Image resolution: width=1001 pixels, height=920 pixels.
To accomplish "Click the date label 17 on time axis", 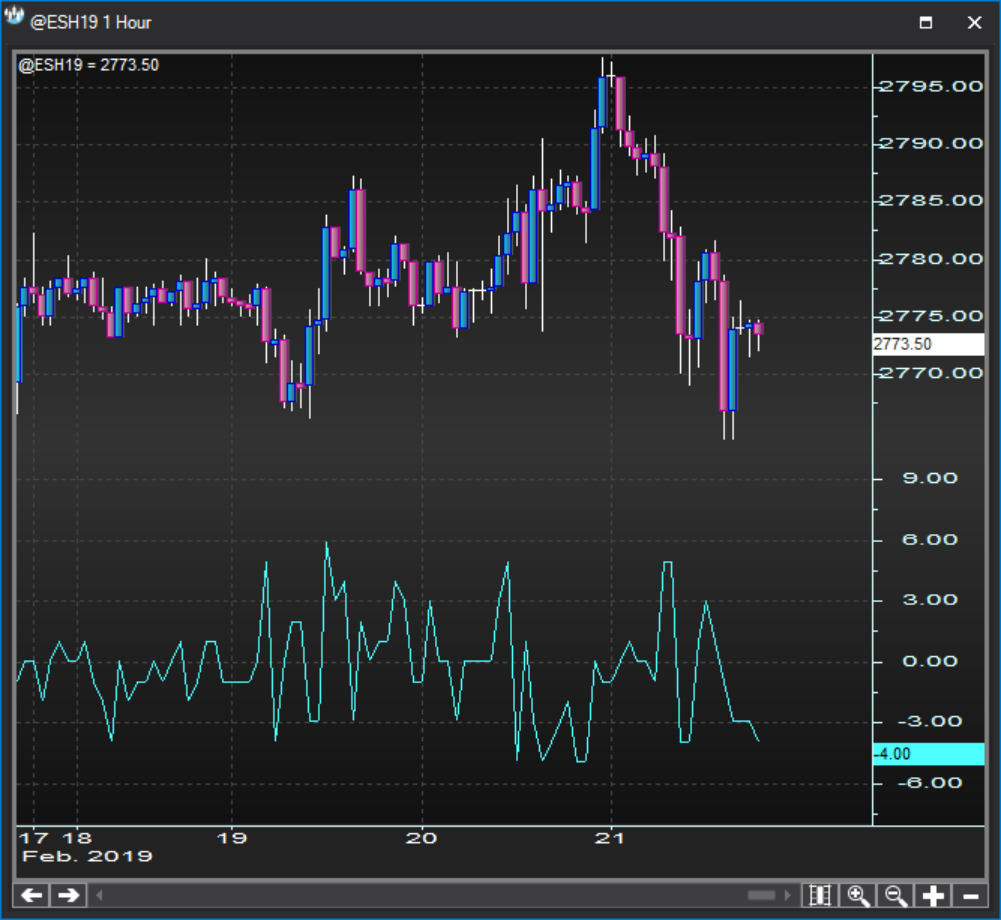I will pyautogui.click(x=34, y=838).
